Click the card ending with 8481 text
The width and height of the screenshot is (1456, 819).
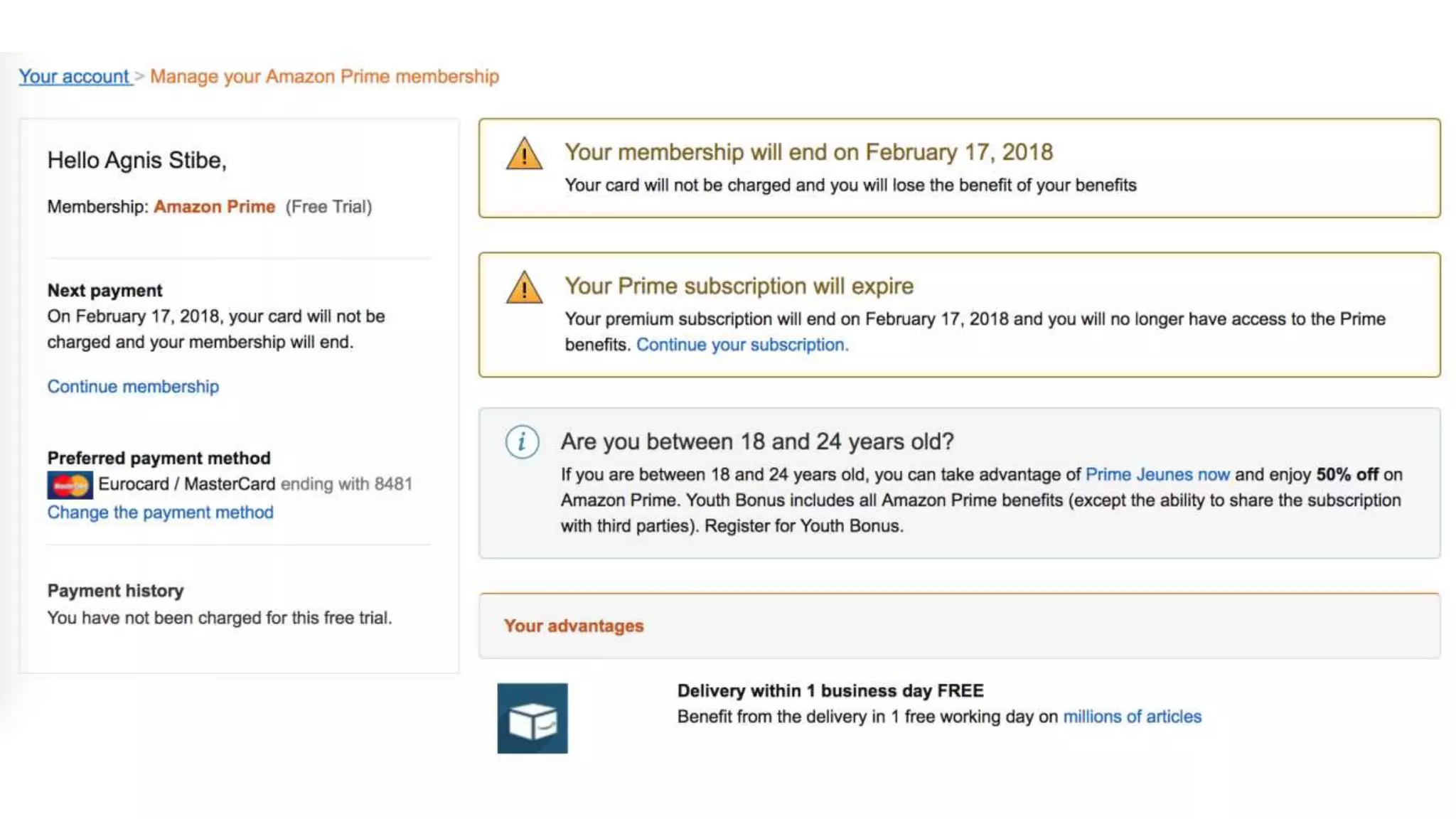pos(346,484)
